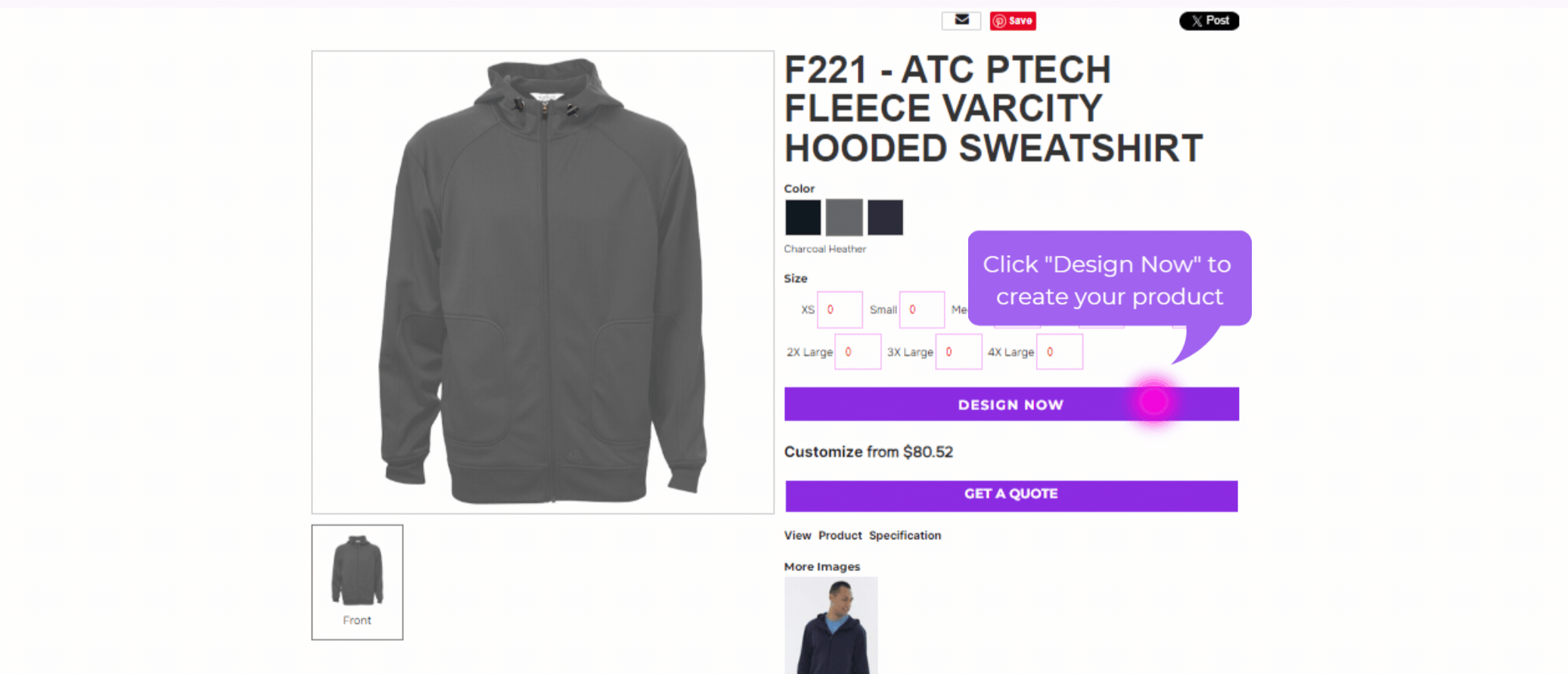The width and height of the screenshot is (1568, 674).
Task: Open the model photo under More Images
Action: pos(831,625)
